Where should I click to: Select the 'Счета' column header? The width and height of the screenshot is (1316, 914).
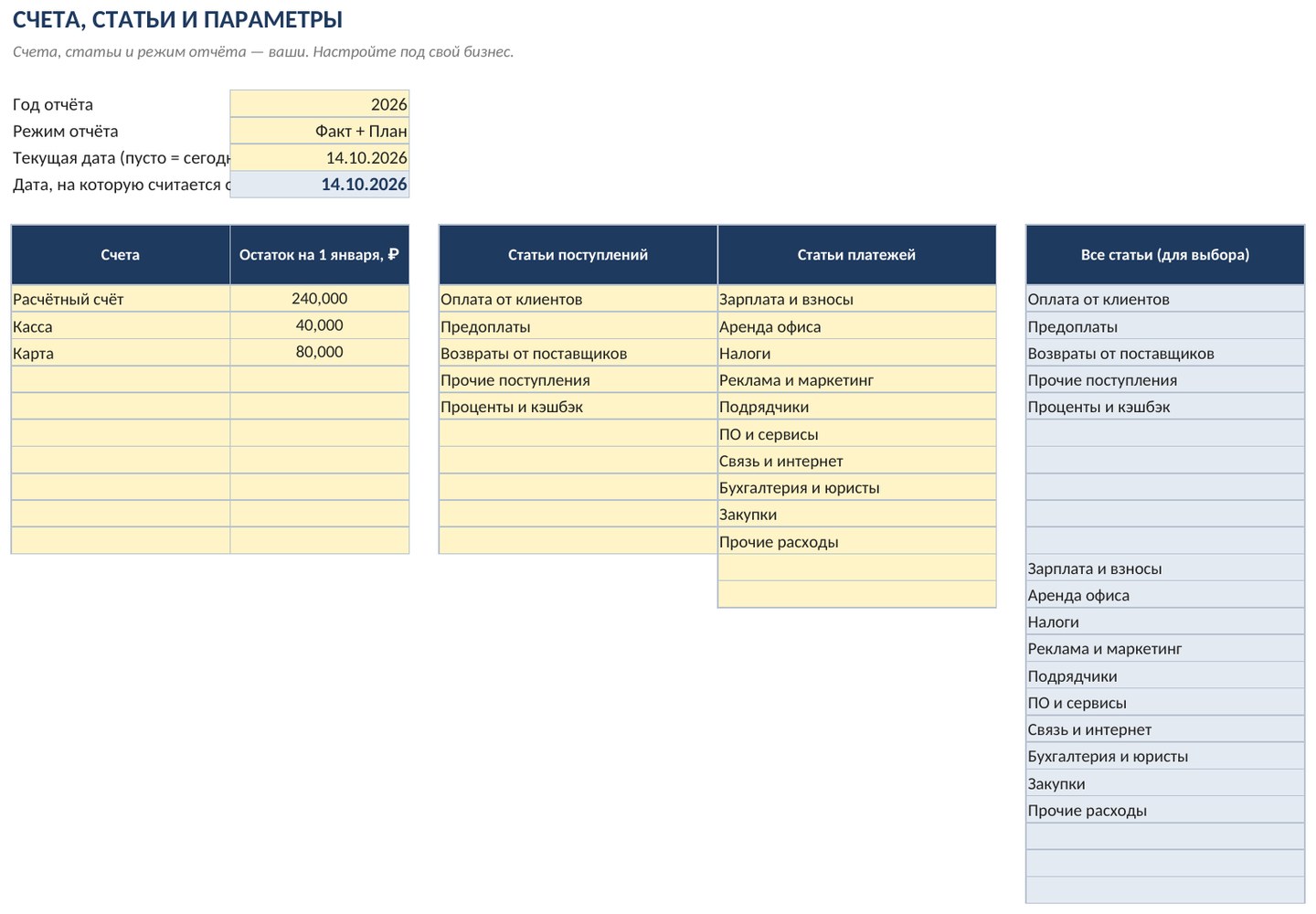pos(121,255)
